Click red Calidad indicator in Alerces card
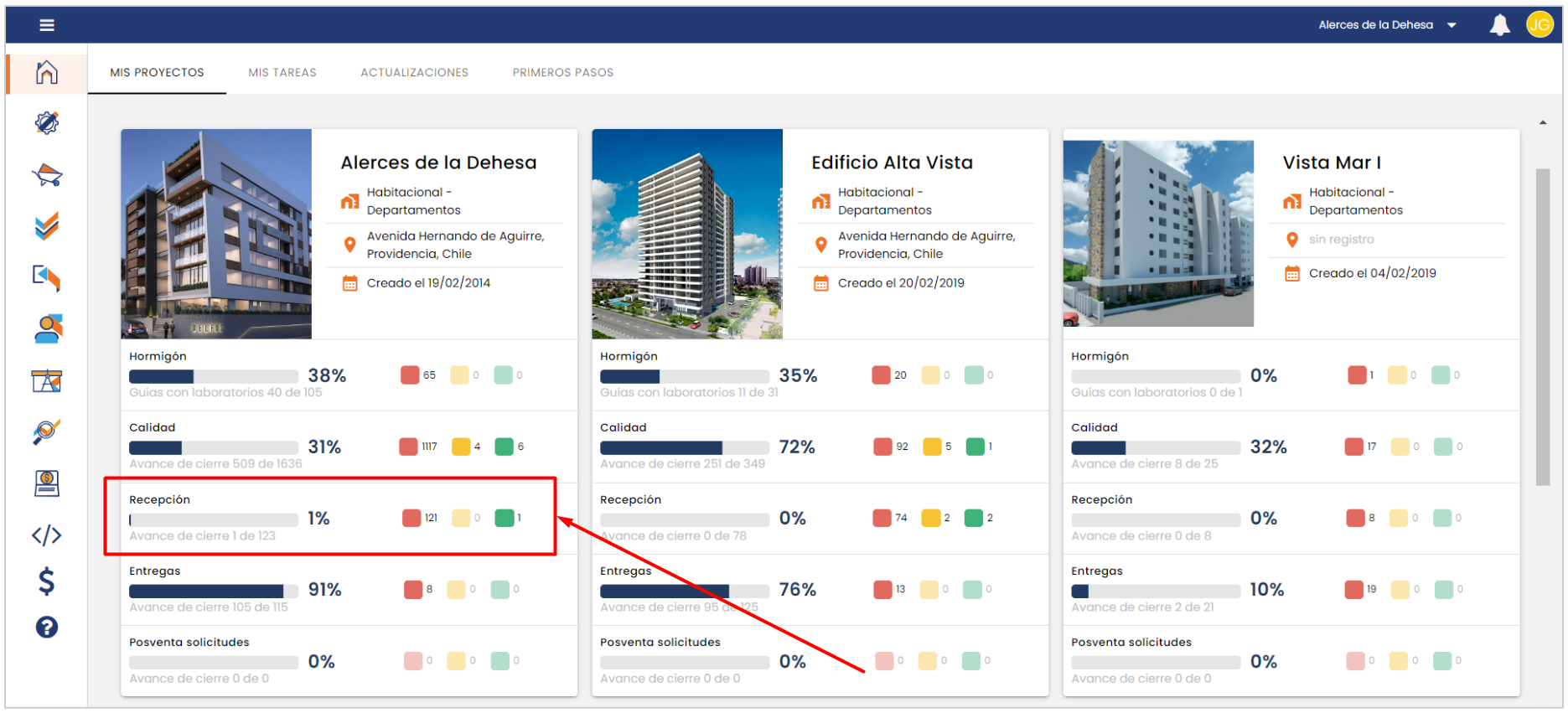This screenshot has width=1568, height=713. tap(409, 447)
